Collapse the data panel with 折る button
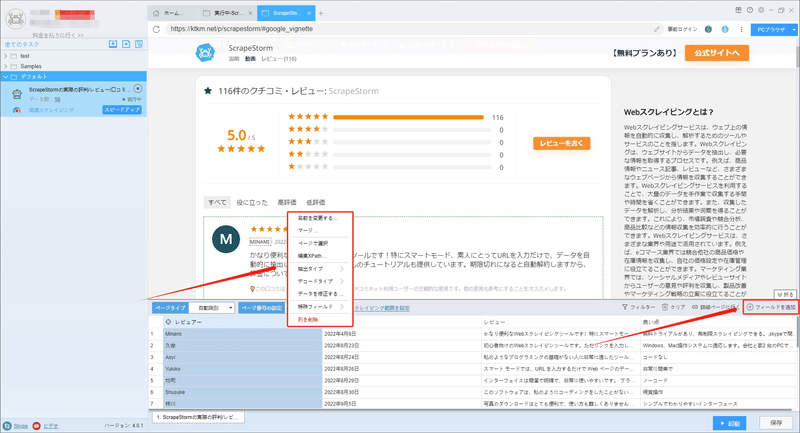 click(785, 295)
